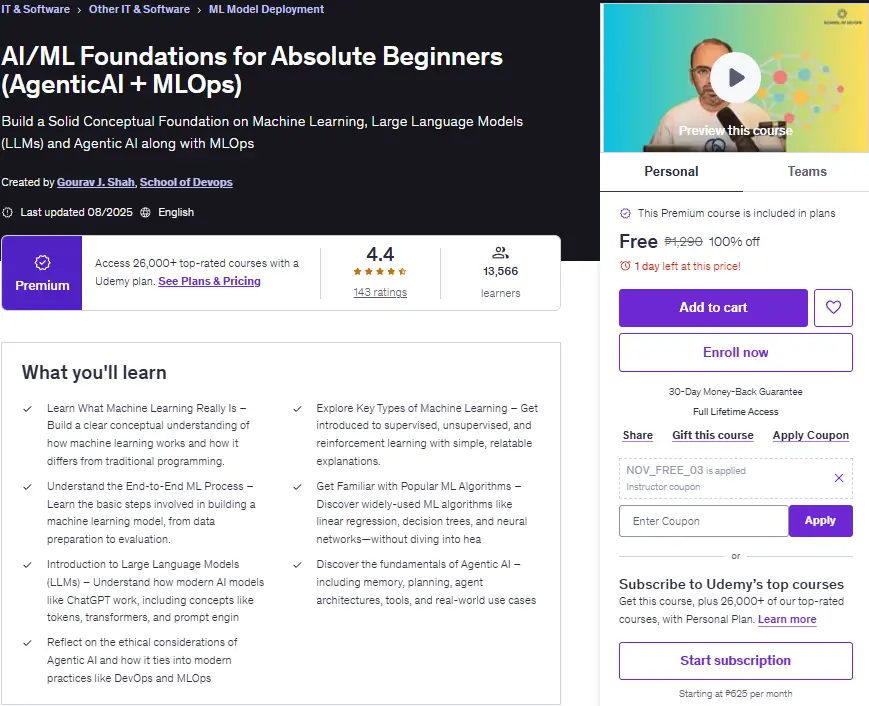Click the Start subscription button
Viewport: 869px width, 706px height.
pos(735,661)
